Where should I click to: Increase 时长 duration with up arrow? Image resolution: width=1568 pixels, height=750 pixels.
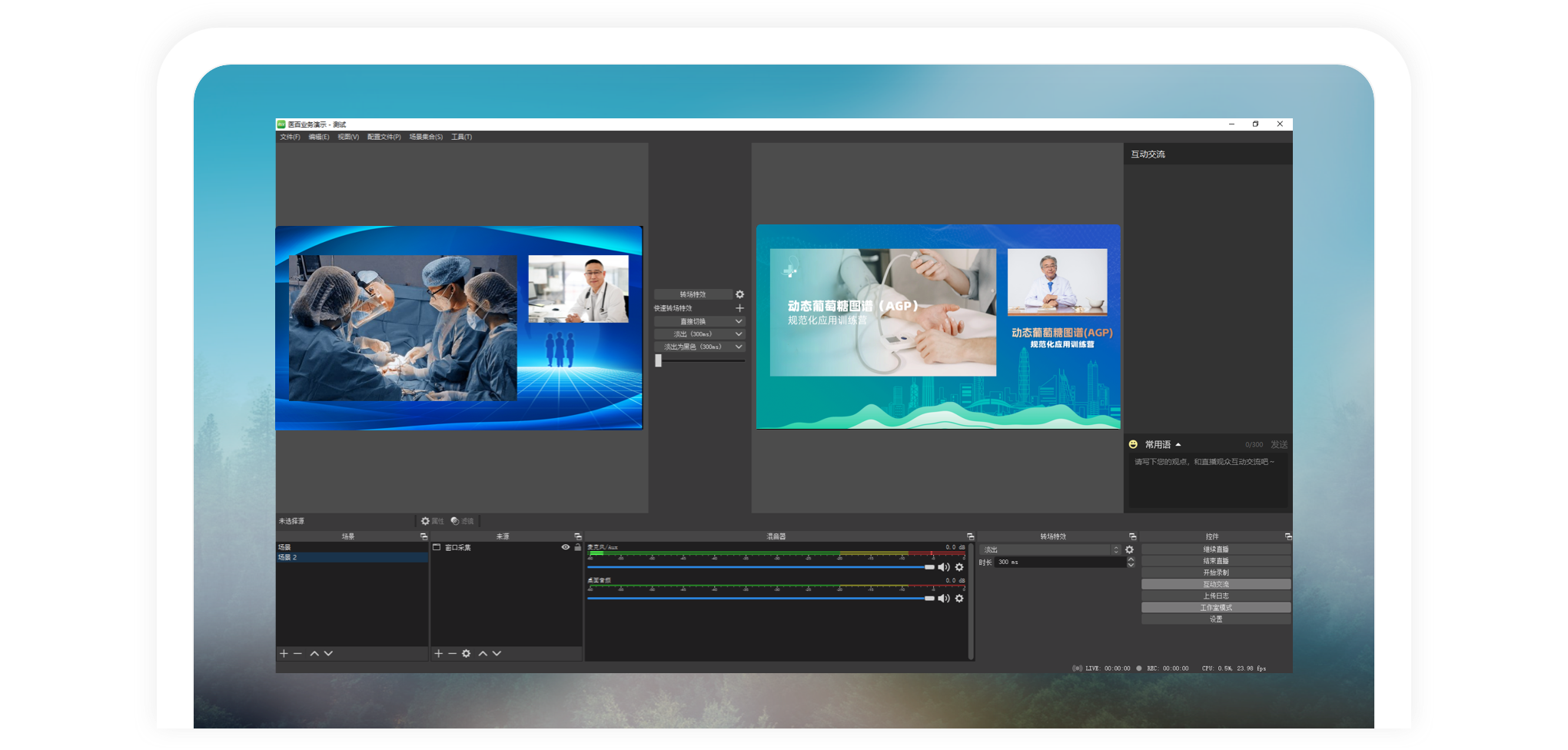[x=1131, y=559]
